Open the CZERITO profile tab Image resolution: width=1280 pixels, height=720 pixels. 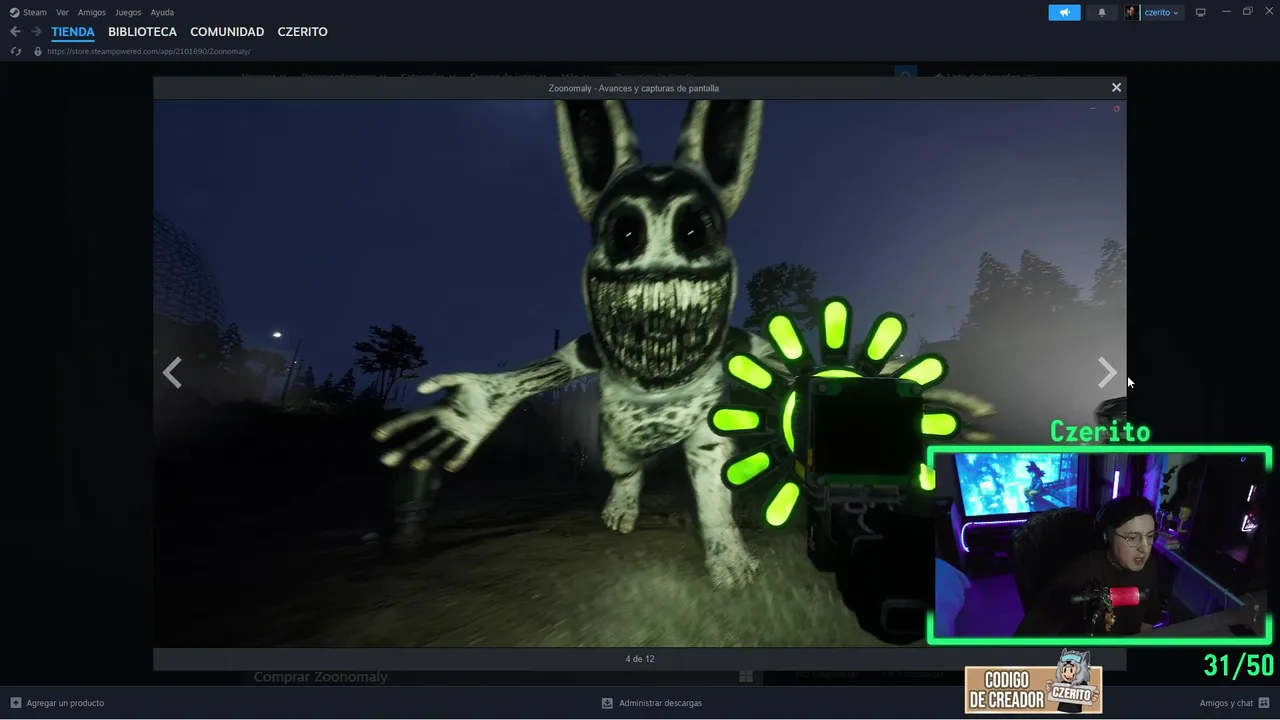tap(302, 32)
